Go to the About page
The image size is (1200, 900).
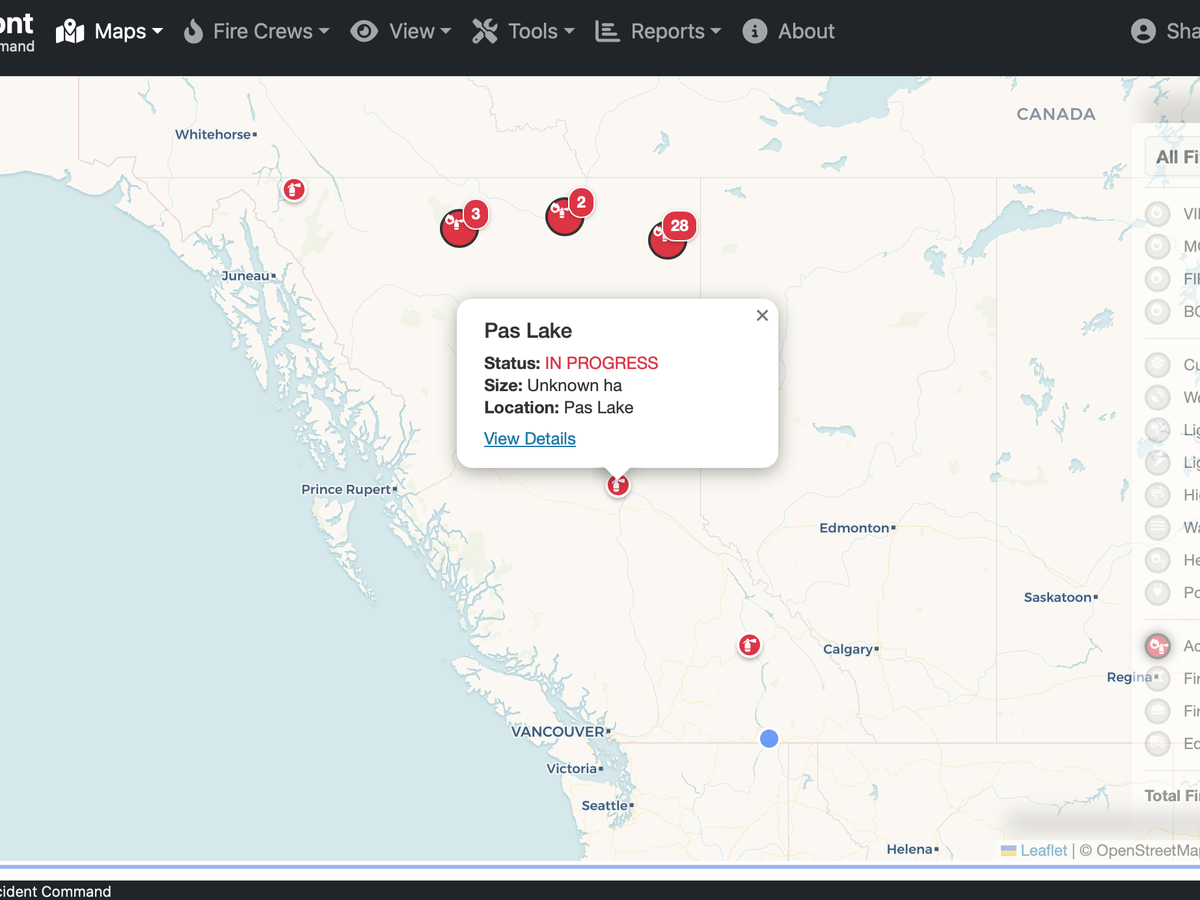coord(789,31)
